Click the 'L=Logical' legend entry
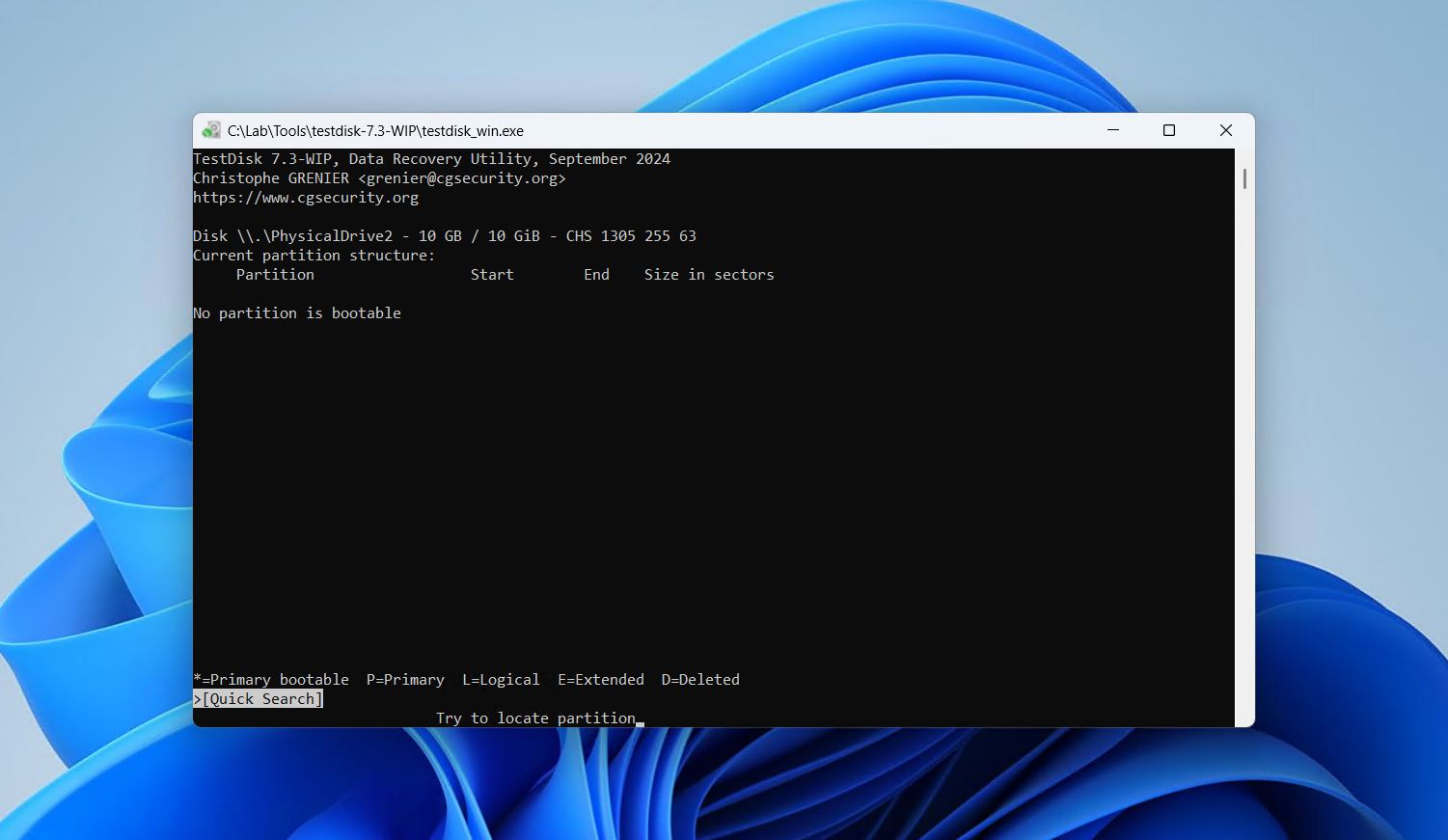Viewport: 1448px width, 840px height. pos(501,680)
